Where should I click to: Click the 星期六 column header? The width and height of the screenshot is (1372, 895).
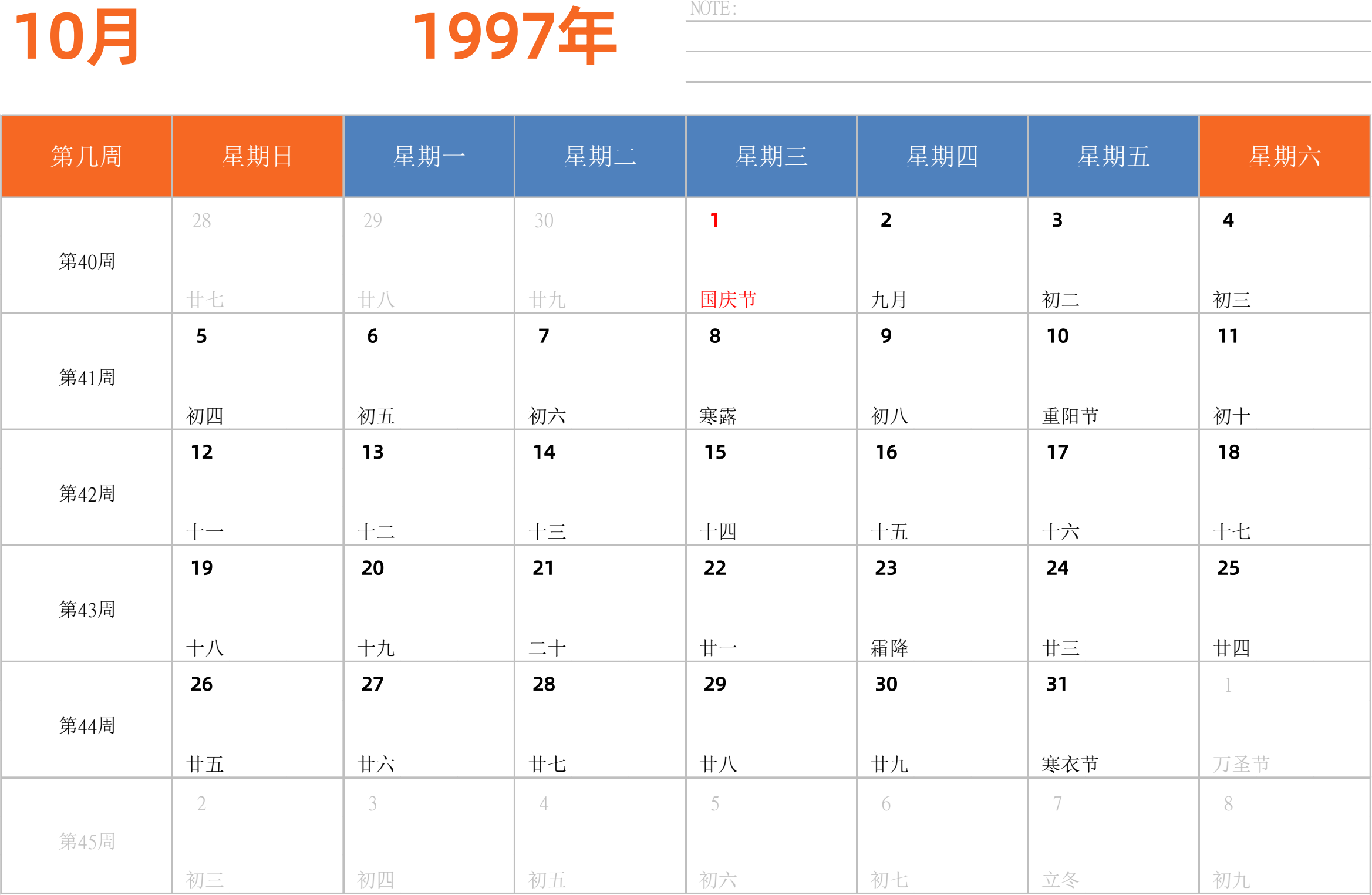[1285, 156]
